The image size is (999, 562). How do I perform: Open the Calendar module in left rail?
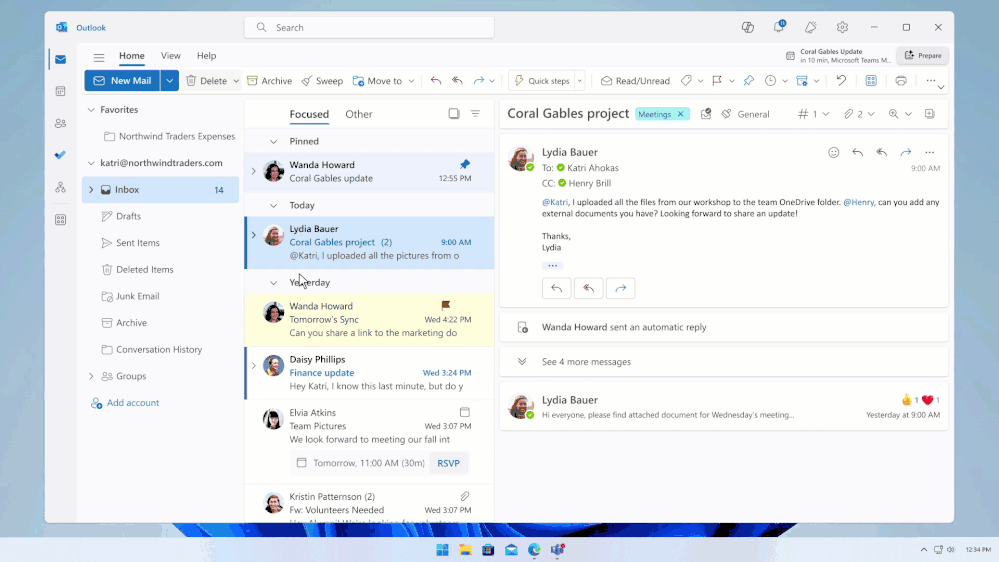[61, 91]
